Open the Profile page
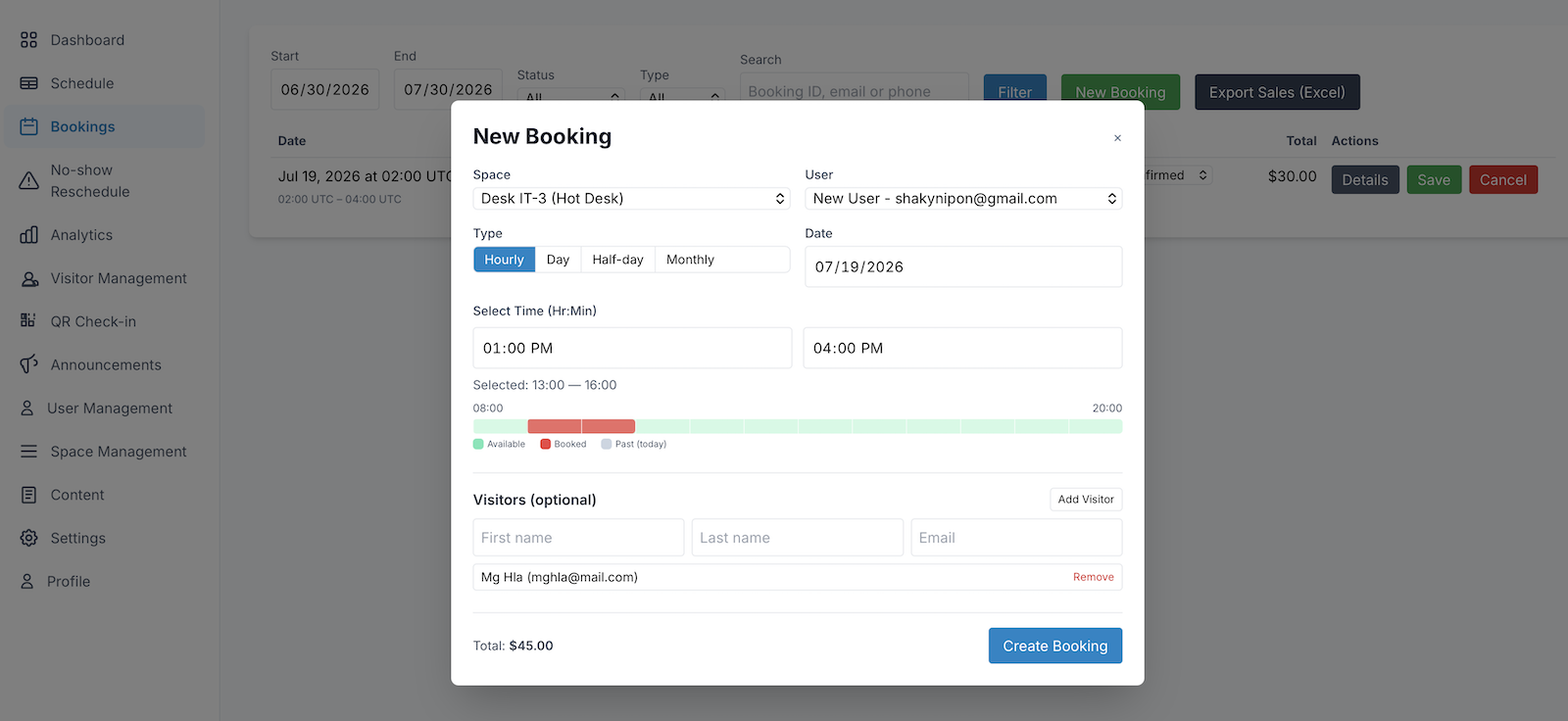1568x721 pixels. 69,581
